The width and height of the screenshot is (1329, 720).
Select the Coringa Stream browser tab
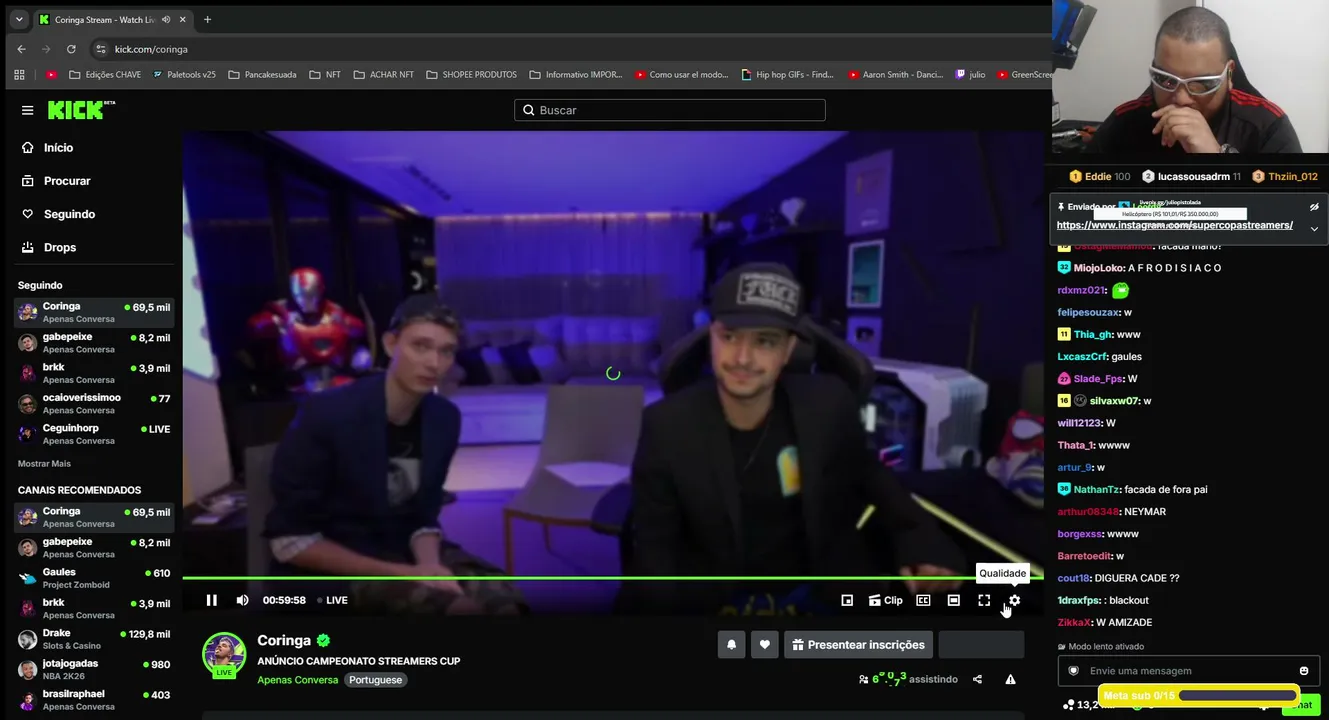(112, 19)
